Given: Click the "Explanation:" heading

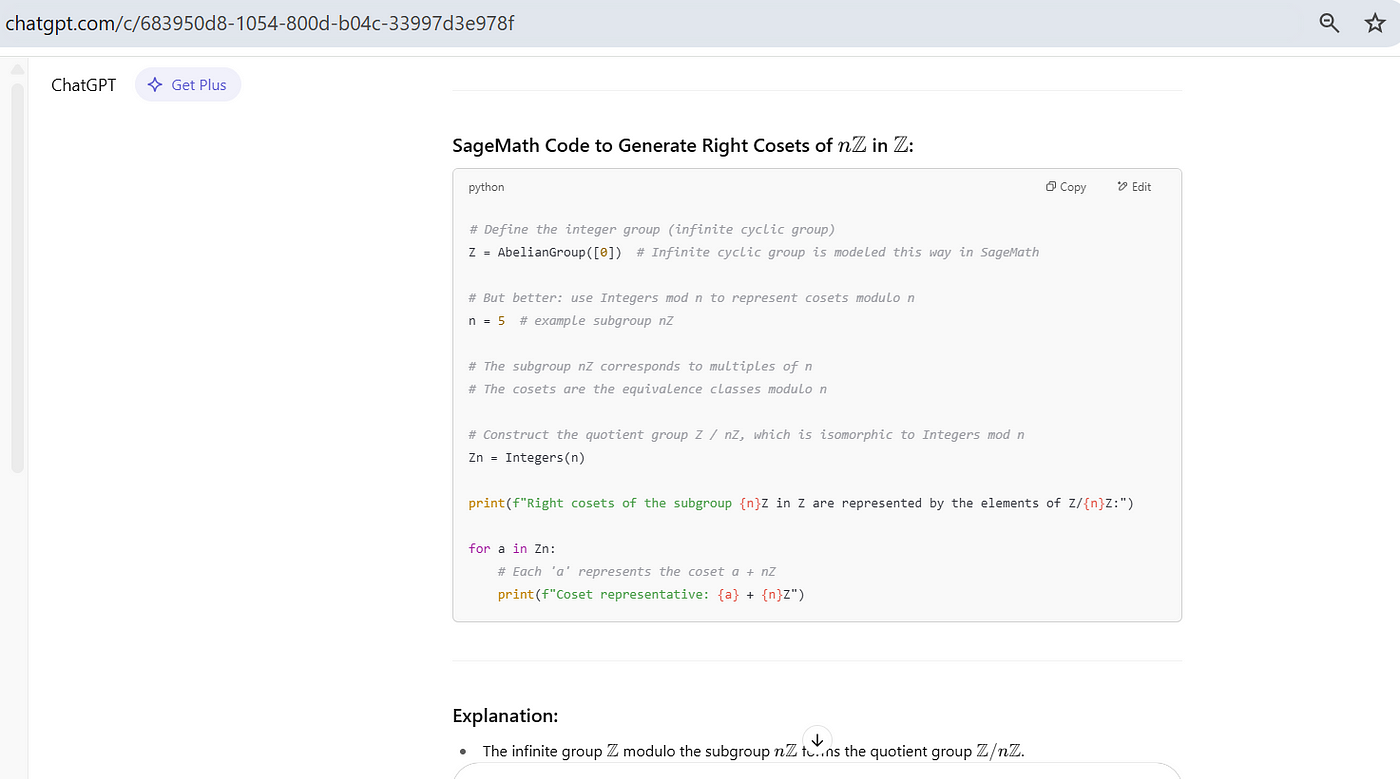Looking at the screenshot, I should click(x=505, y=716).
